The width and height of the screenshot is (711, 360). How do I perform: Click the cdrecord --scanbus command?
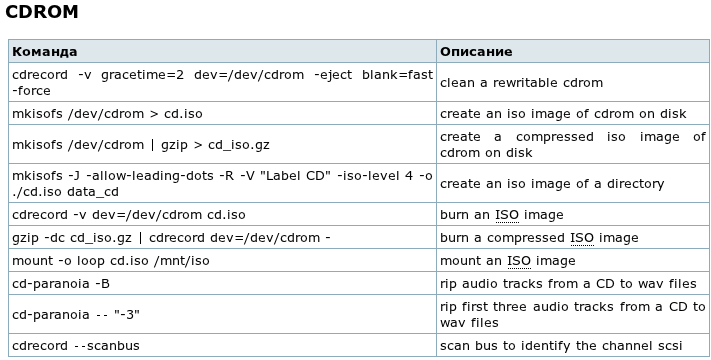(76, 345)
